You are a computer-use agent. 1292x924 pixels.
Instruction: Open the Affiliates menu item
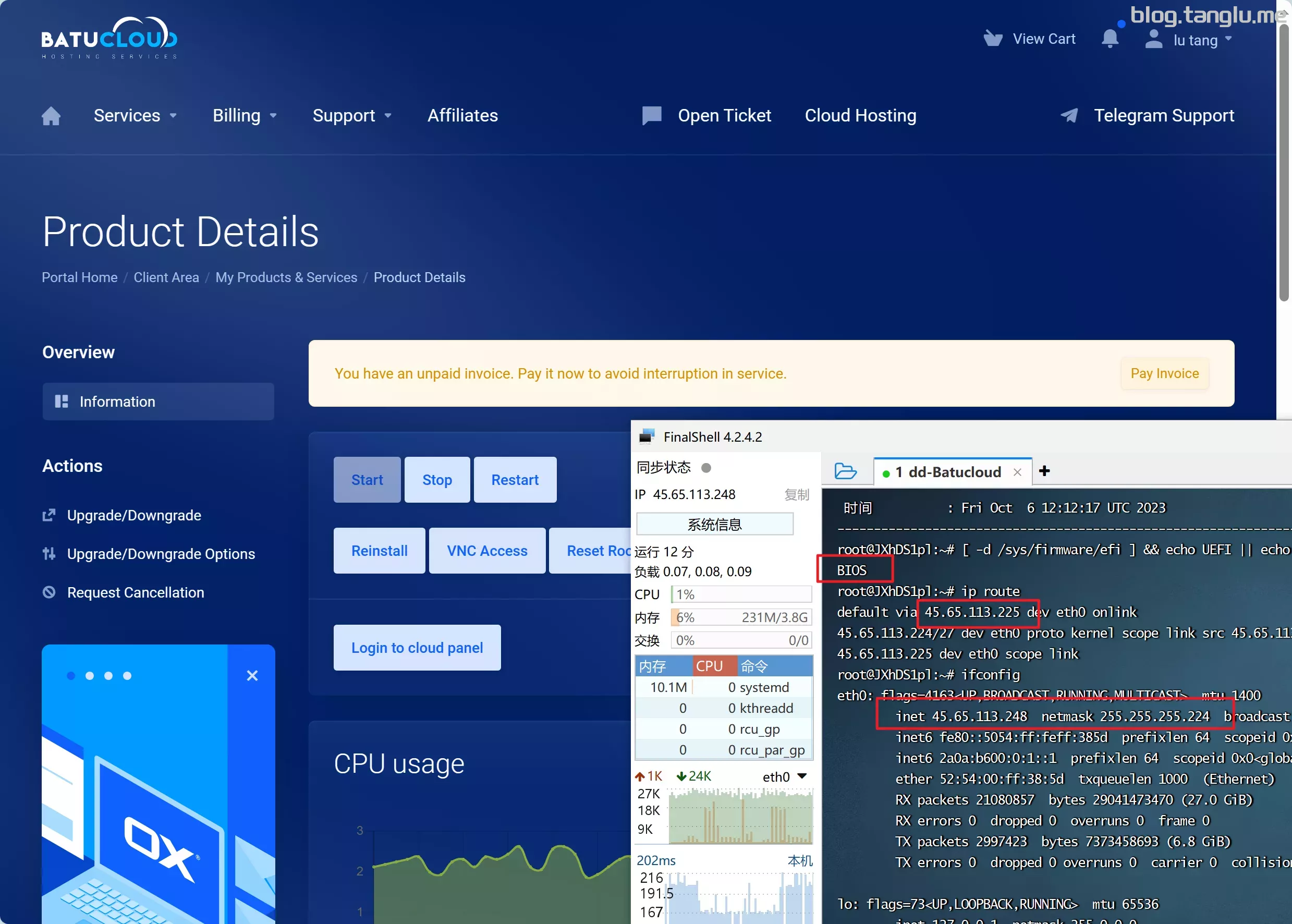coord(462,116)
